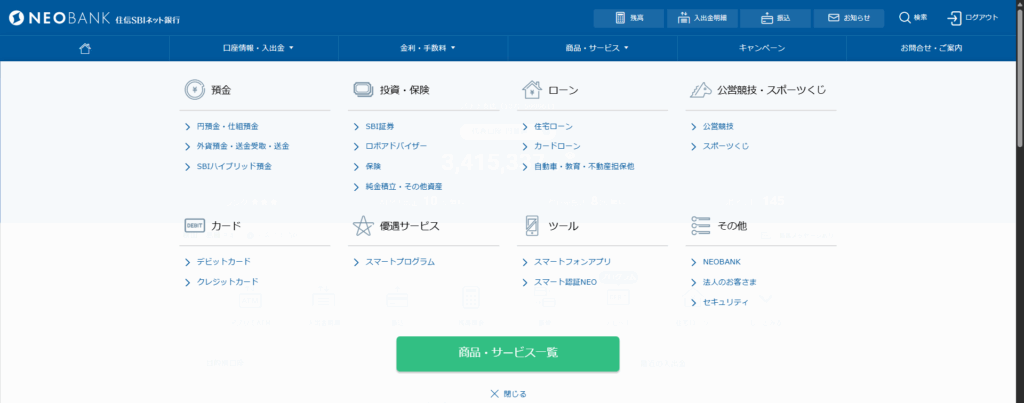Open 純金積立・その他資産 link

click(404, 186)
